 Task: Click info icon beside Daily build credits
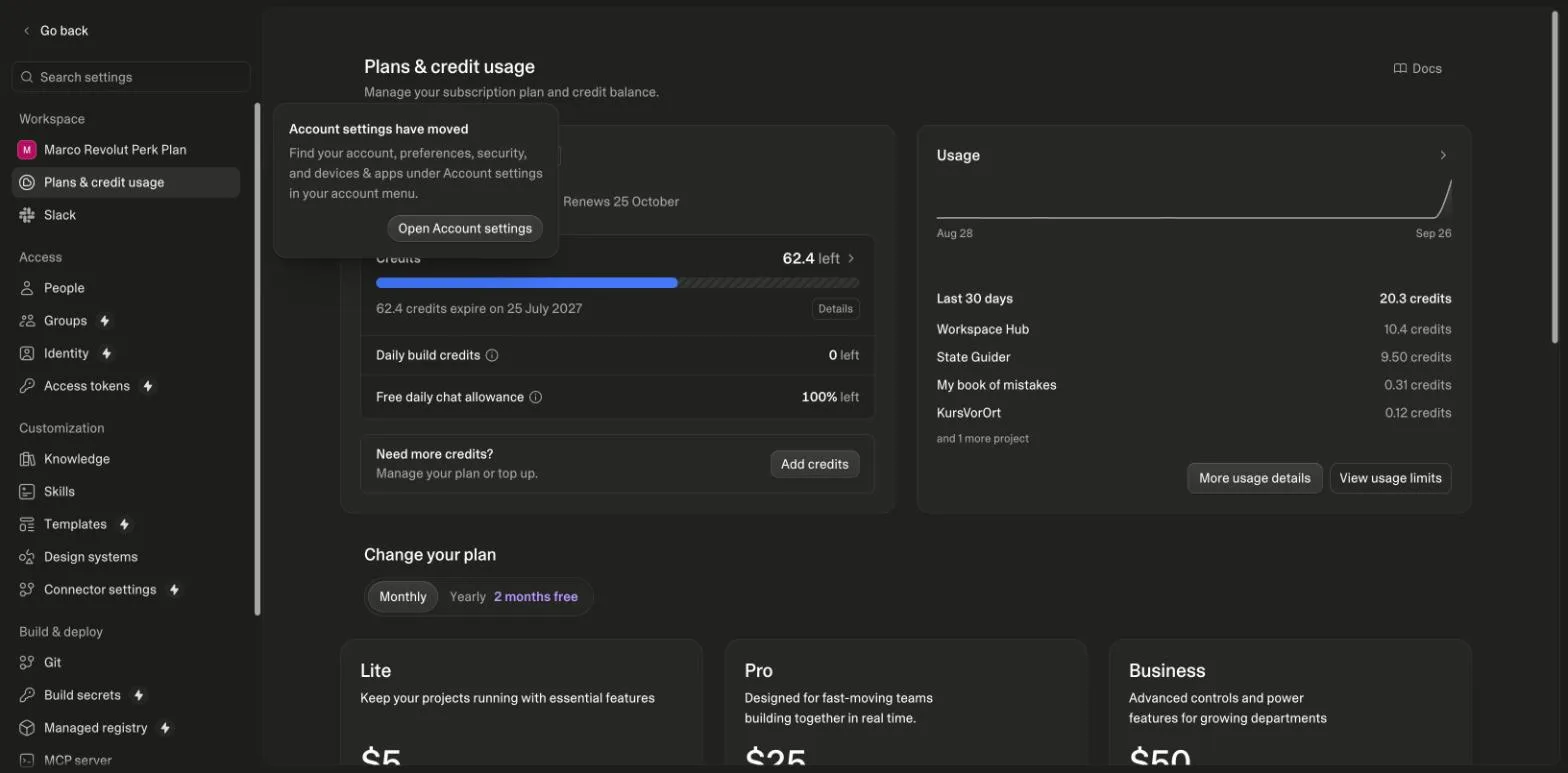pyautogui.click(x=492, y=355)
